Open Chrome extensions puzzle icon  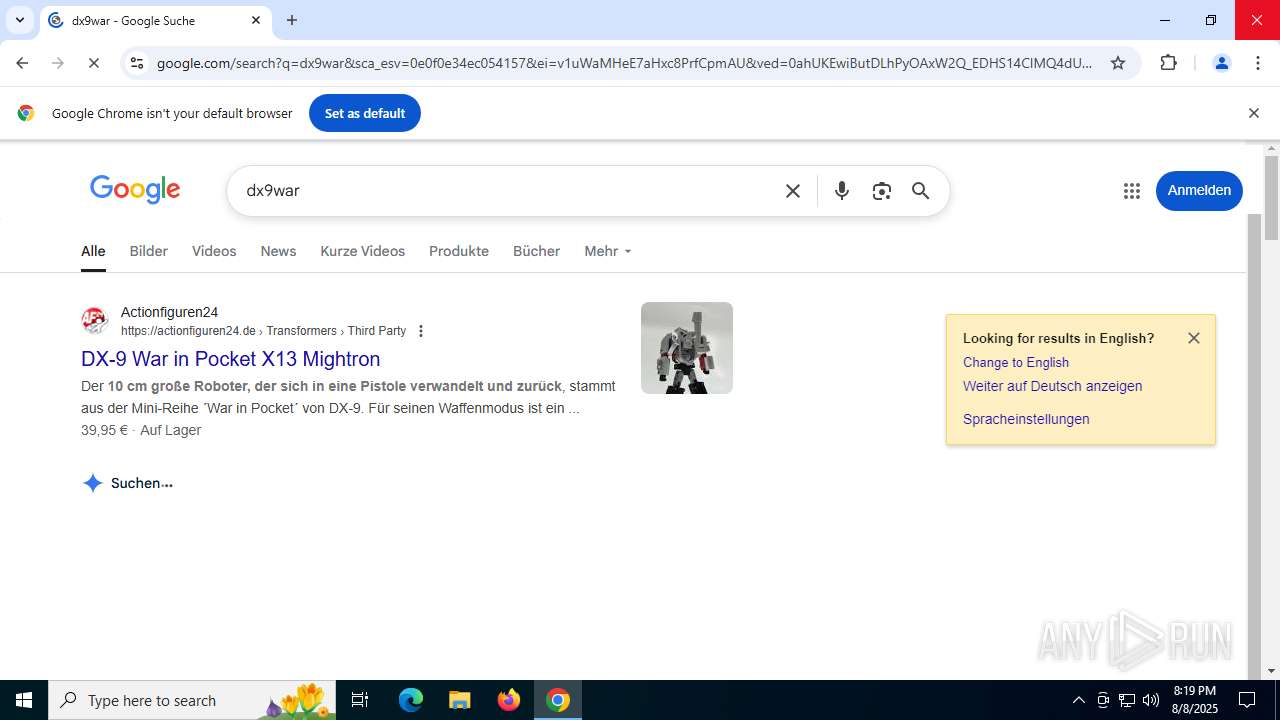pyautogui.click(x=1168, y=63)
